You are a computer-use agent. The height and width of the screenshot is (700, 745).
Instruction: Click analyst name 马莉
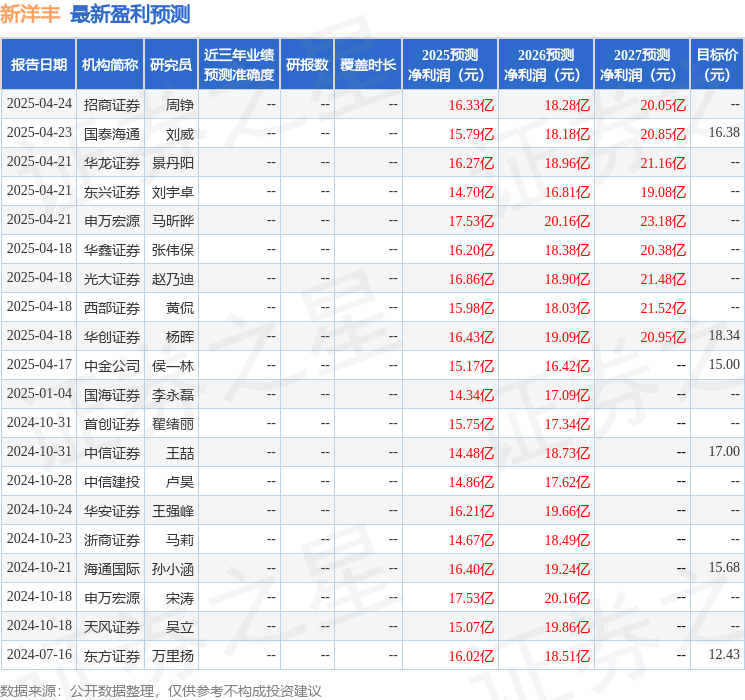coord(180,540)
